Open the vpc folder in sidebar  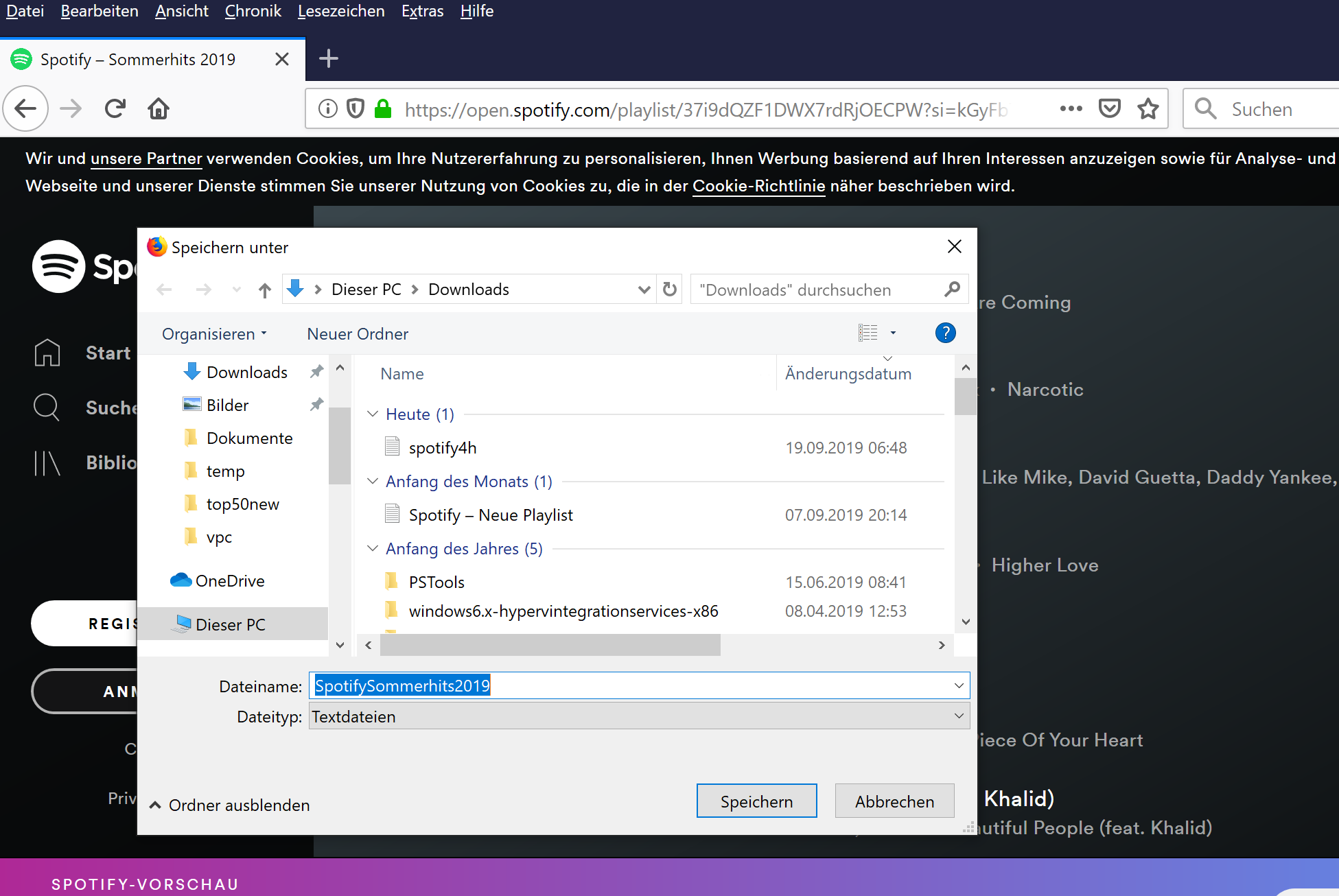[x=207, y=537]
